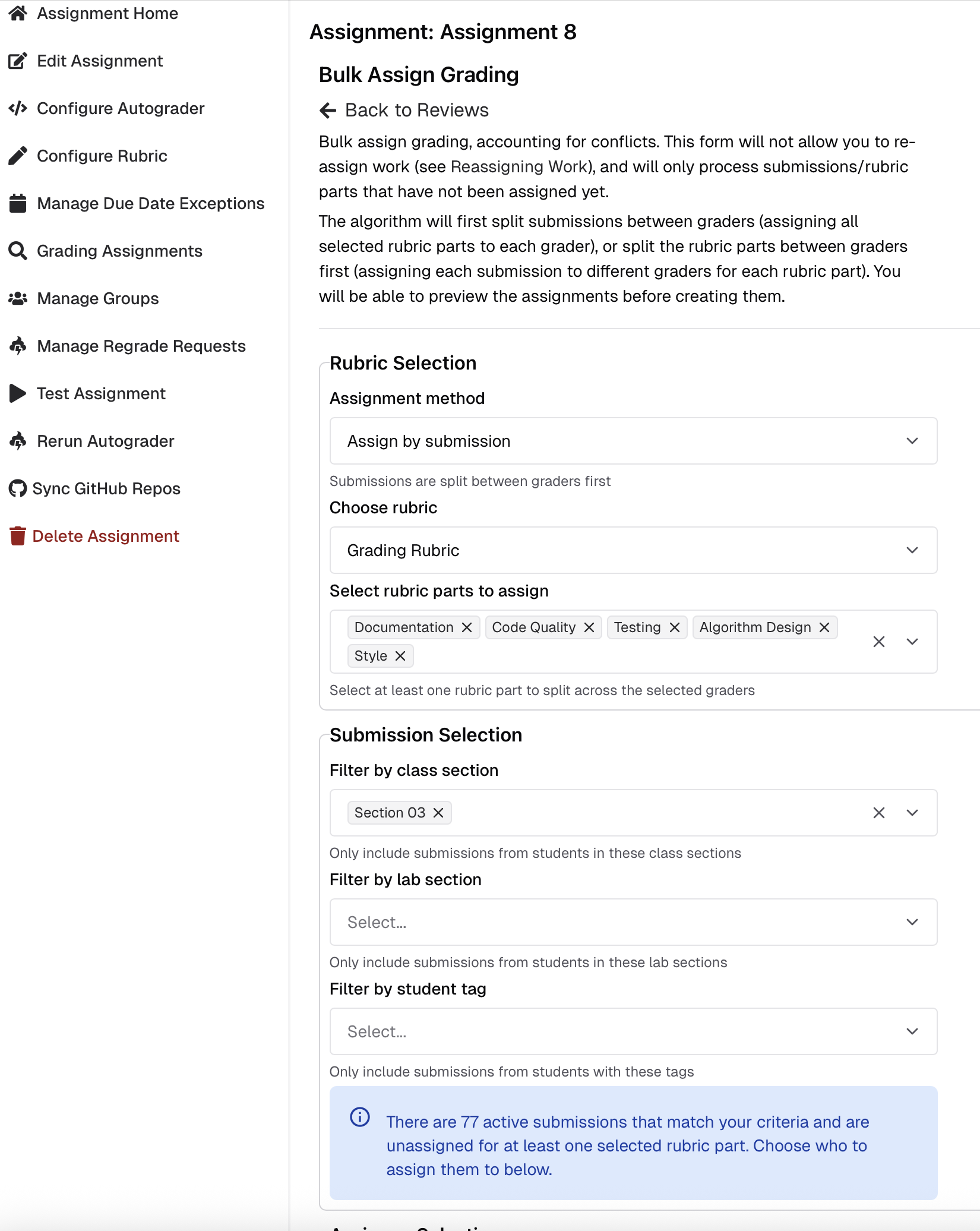Click the calendar icon for Due Date Exceptions
This screenshot has height=1231, width=980.
pos(18,203)
